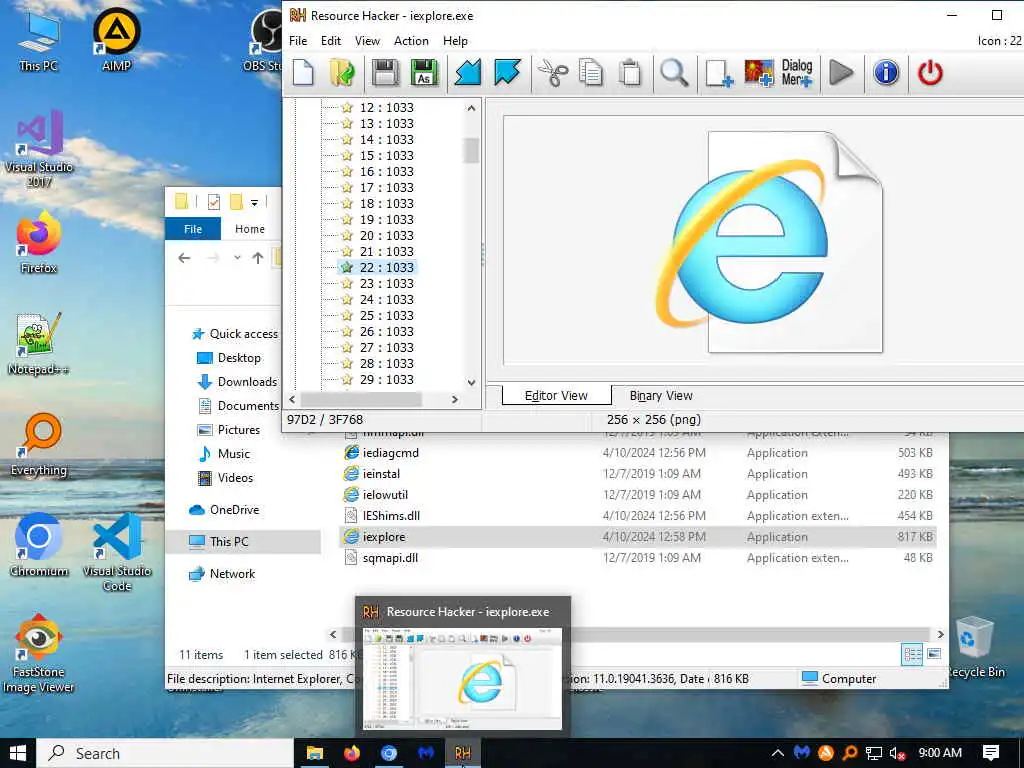Select tree item 15 : 1033
The height and width of the screenshot is (768, 1024).
(387, 155)
